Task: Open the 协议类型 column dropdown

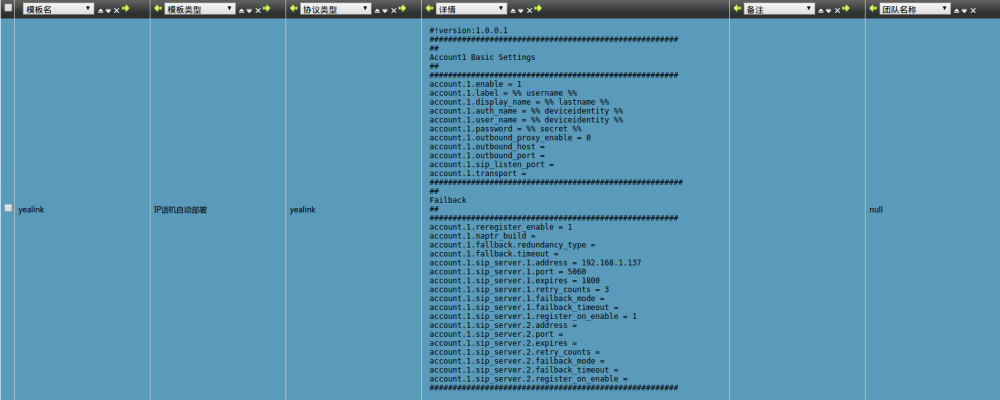Action: click(335, 9)
